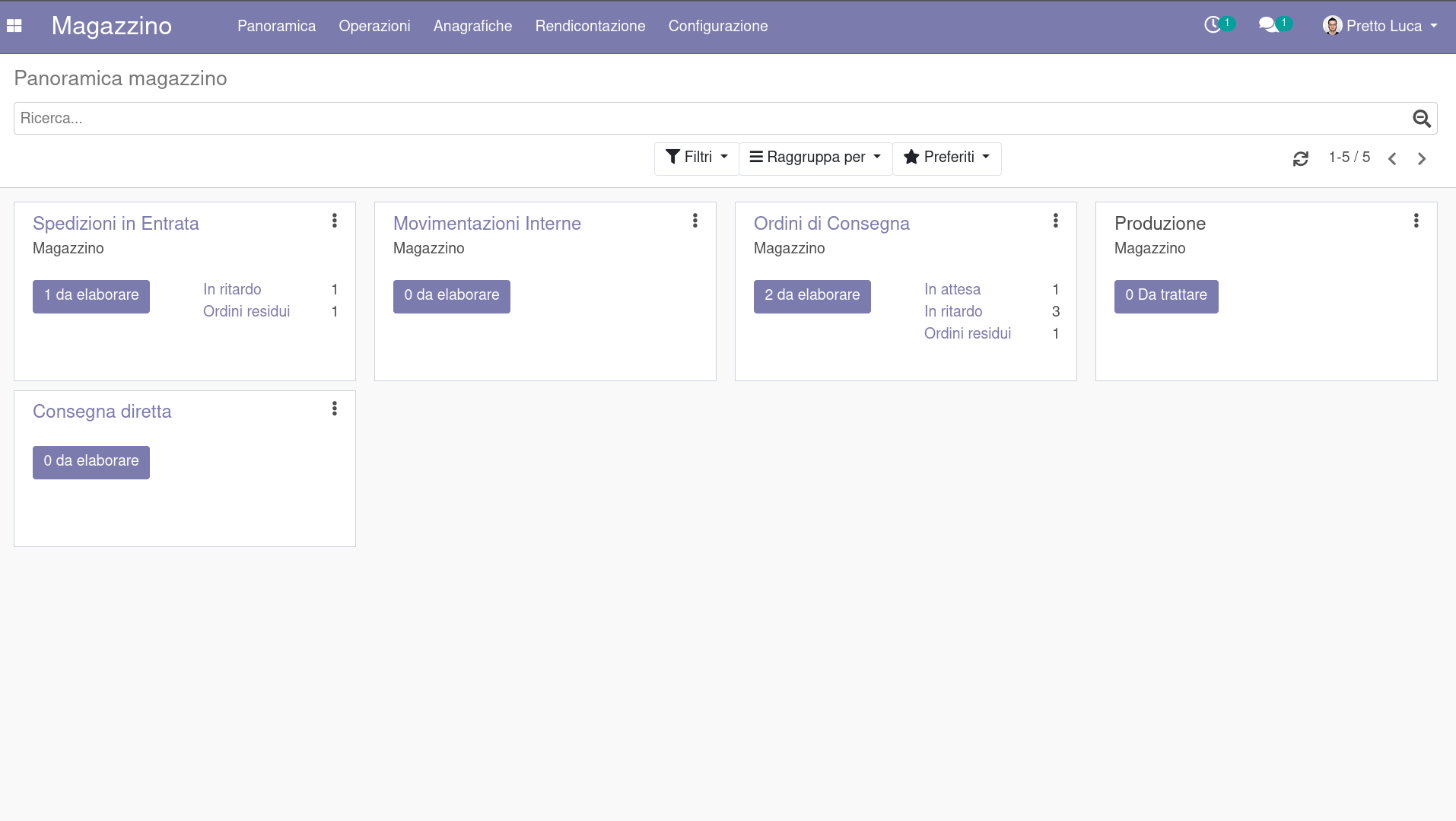Go to previous page arrow

point(1392,158)
